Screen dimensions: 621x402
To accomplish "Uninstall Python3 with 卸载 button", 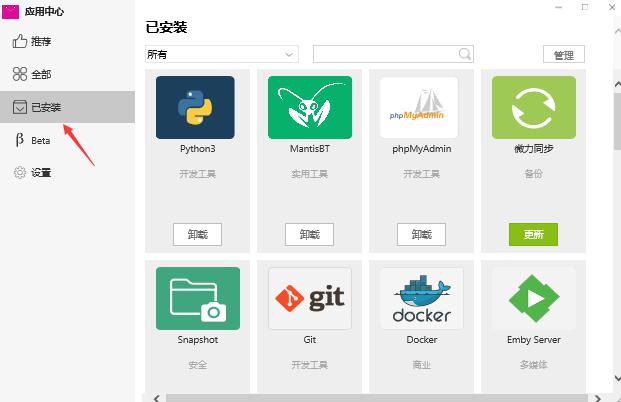I will pos(197,234).
